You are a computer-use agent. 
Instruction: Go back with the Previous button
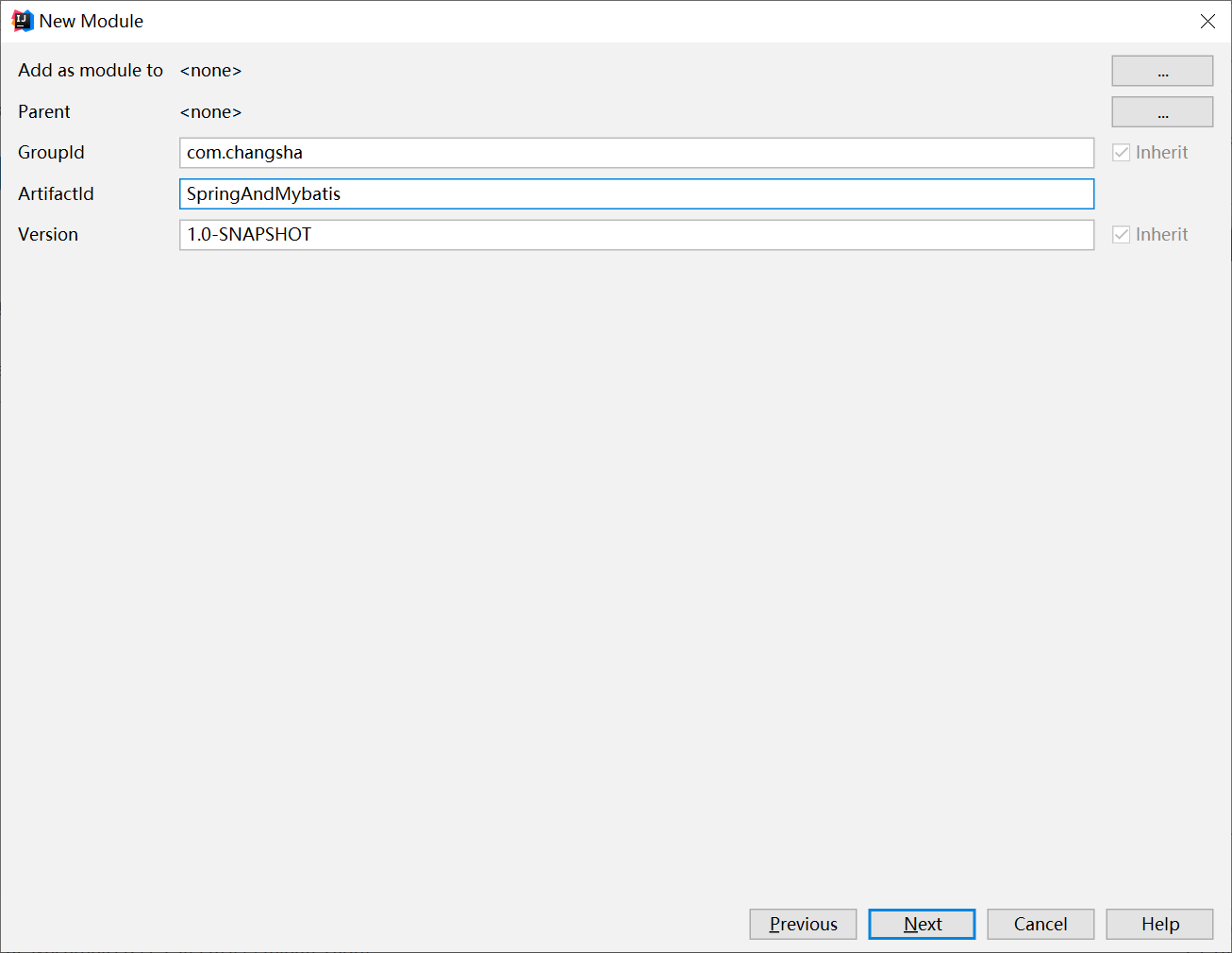pos(803,924)
